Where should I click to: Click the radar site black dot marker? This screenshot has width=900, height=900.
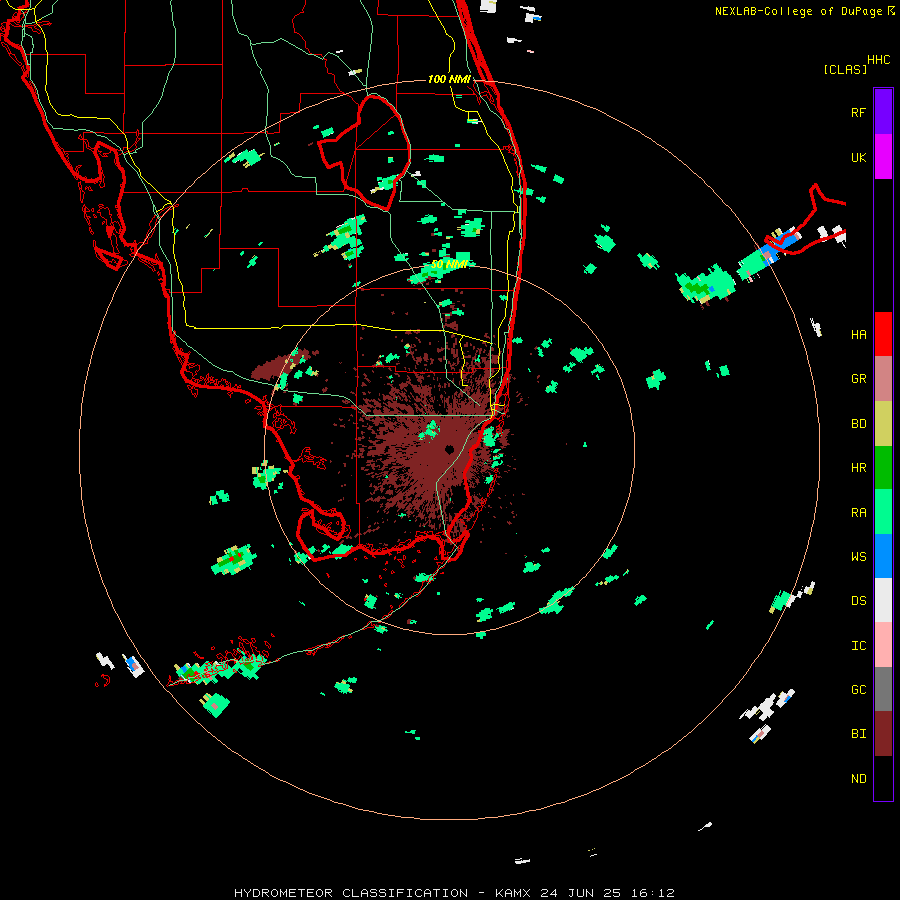[x=449, y=449]
